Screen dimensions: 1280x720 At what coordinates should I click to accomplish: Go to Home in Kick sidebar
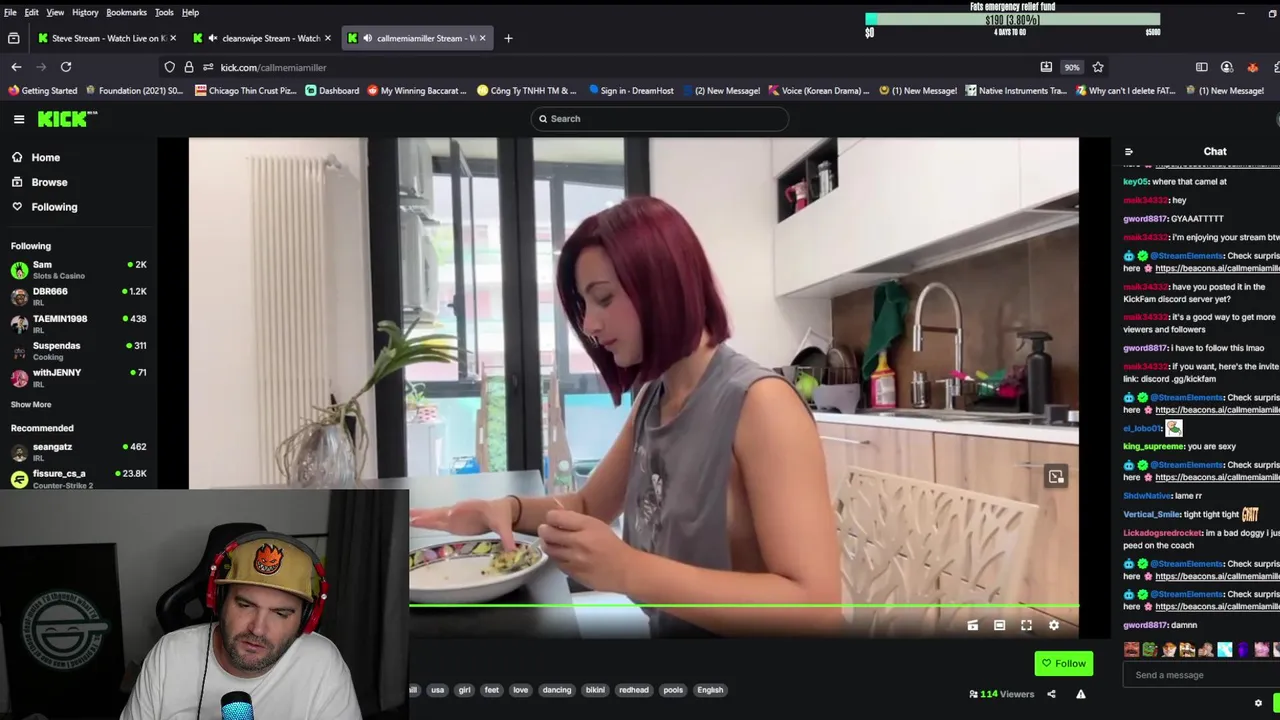coord(36,157)
